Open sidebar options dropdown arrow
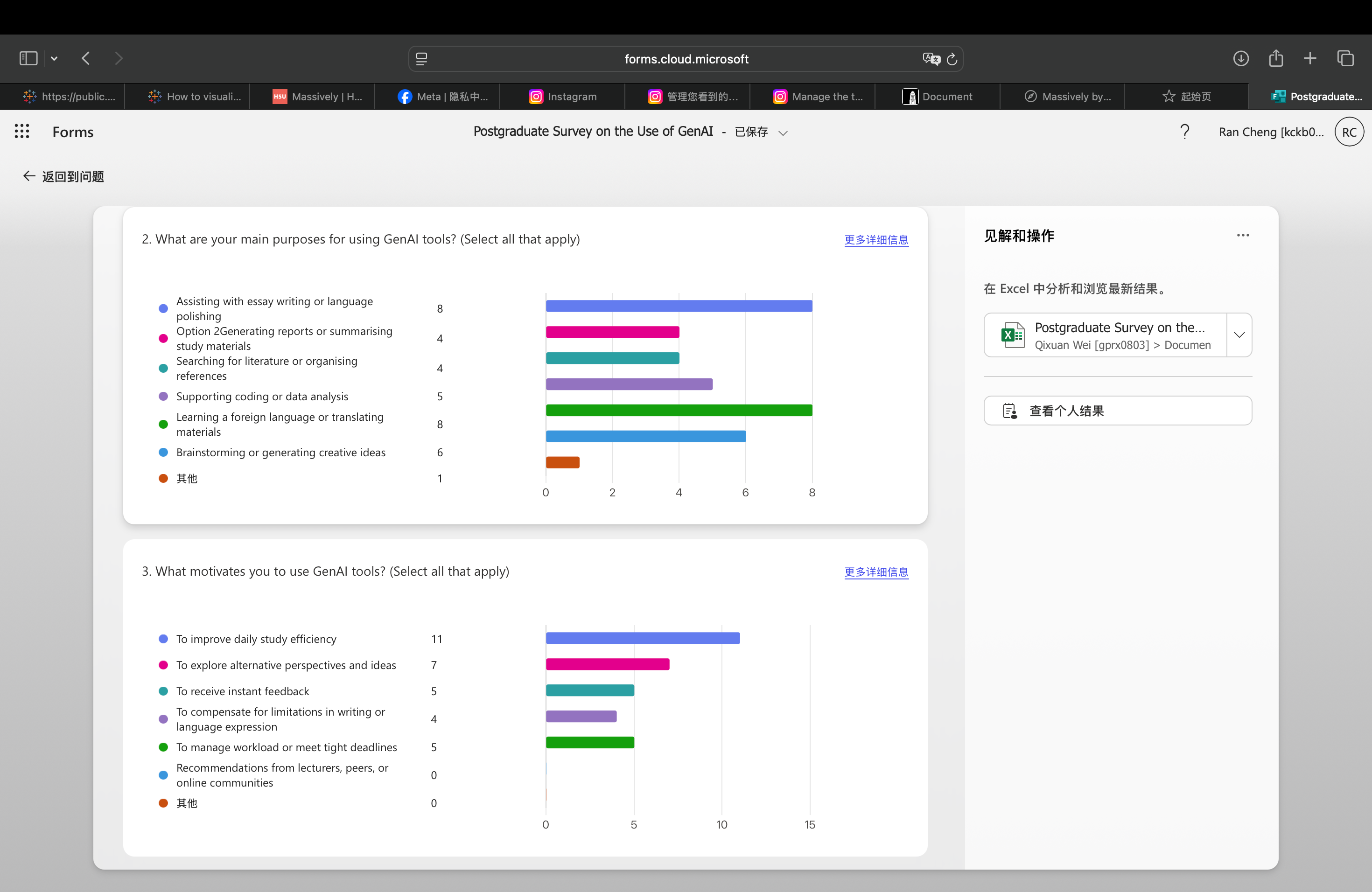Image resolution: width=1372 pixels, height=892 pixels. click(54, 58)
